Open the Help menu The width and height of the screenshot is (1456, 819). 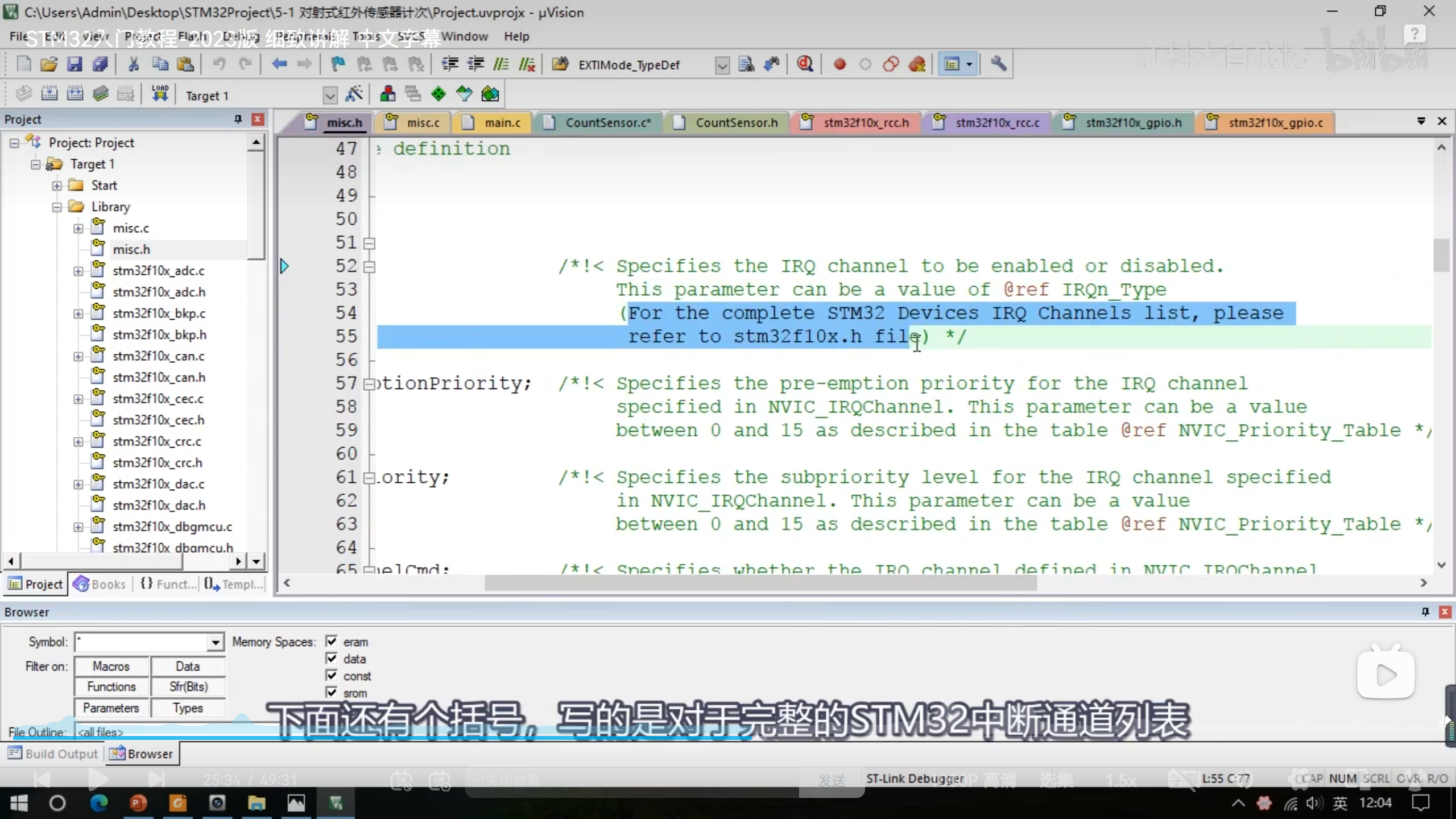516,36
